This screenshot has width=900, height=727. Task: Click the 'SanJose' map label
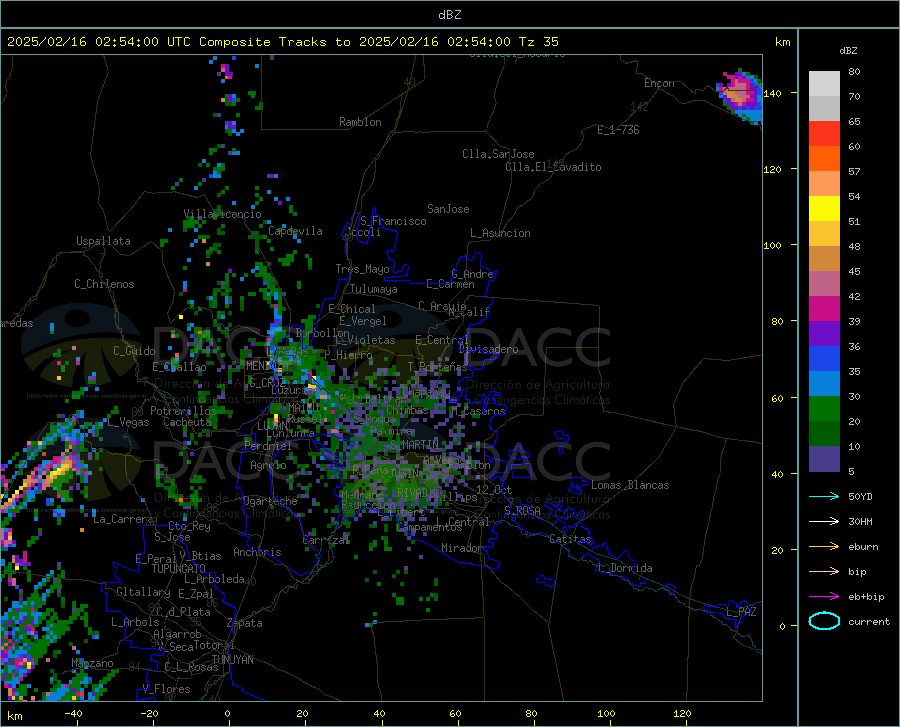(x=448, y=209)
